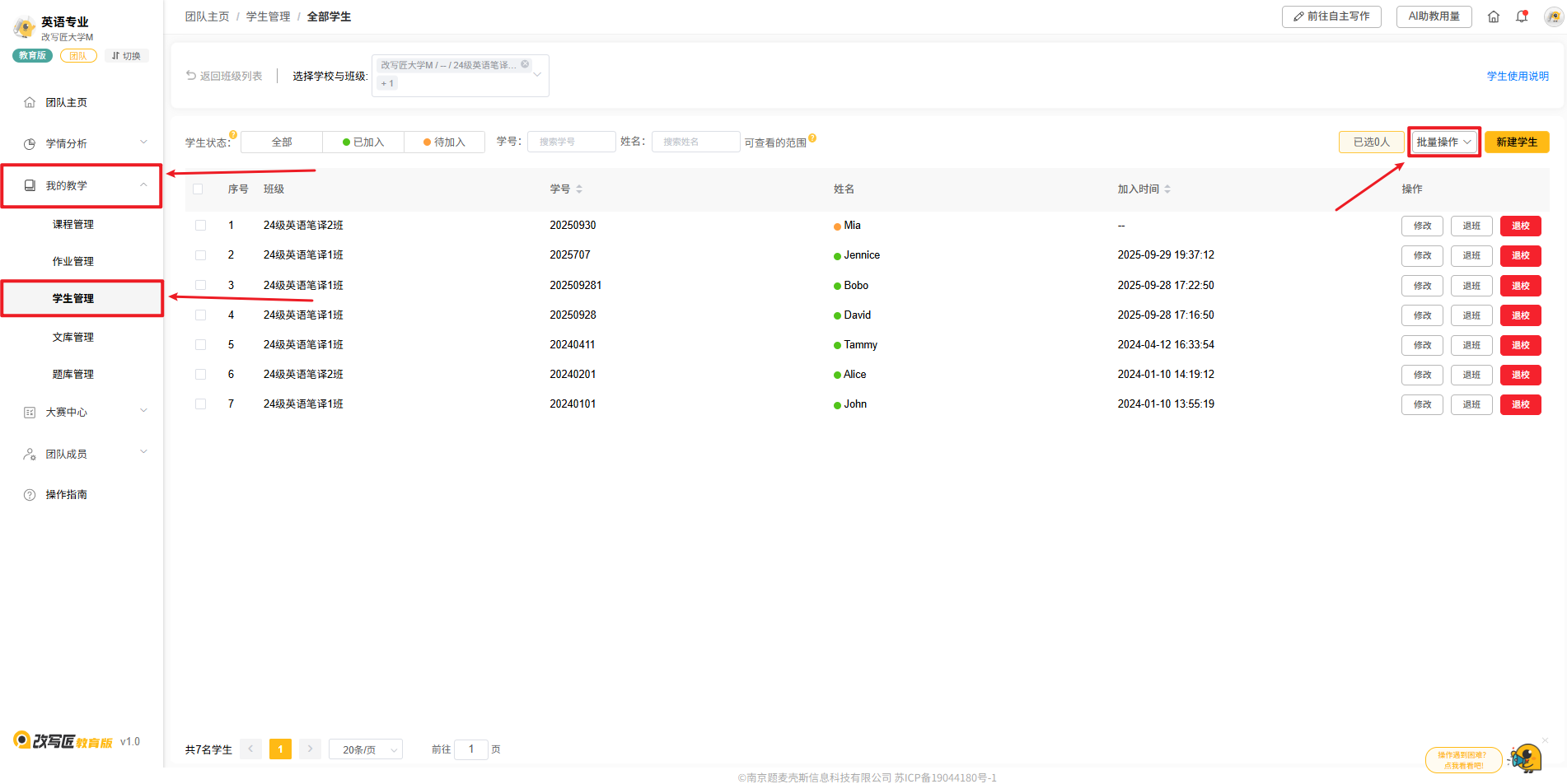
Task: Click the user avatar icon
Action: [1553, 16]
